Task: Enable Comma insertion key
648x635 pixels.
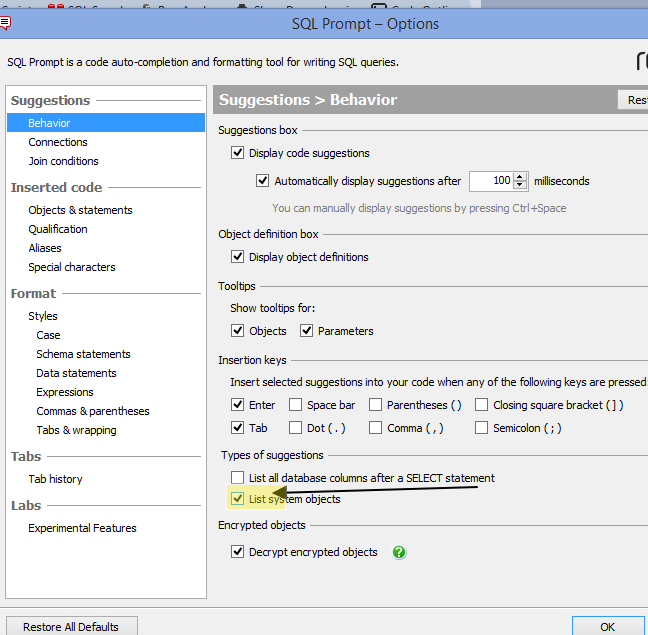Action: click(375, 428)
